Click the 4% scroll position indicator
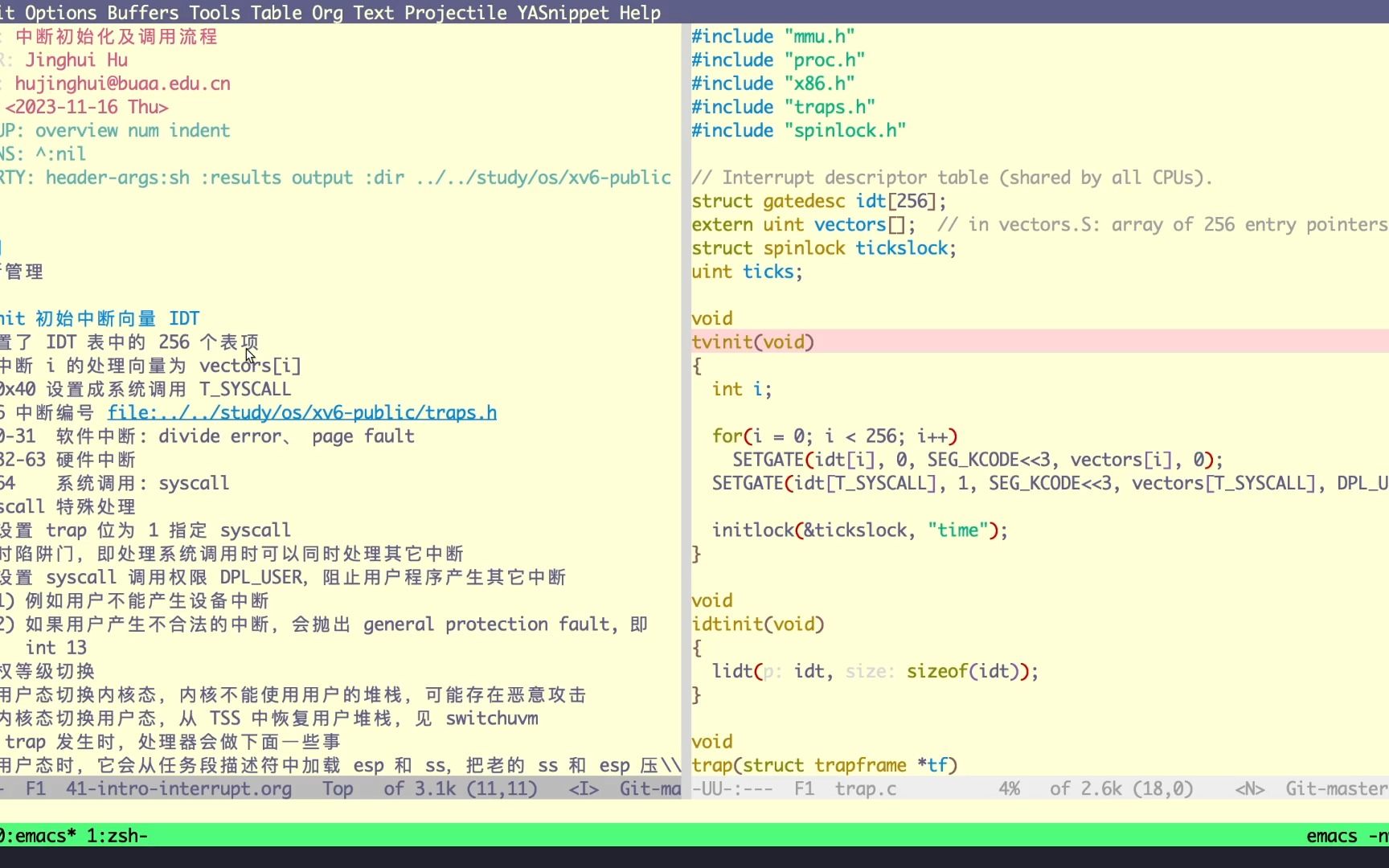 coord(1010,788)
